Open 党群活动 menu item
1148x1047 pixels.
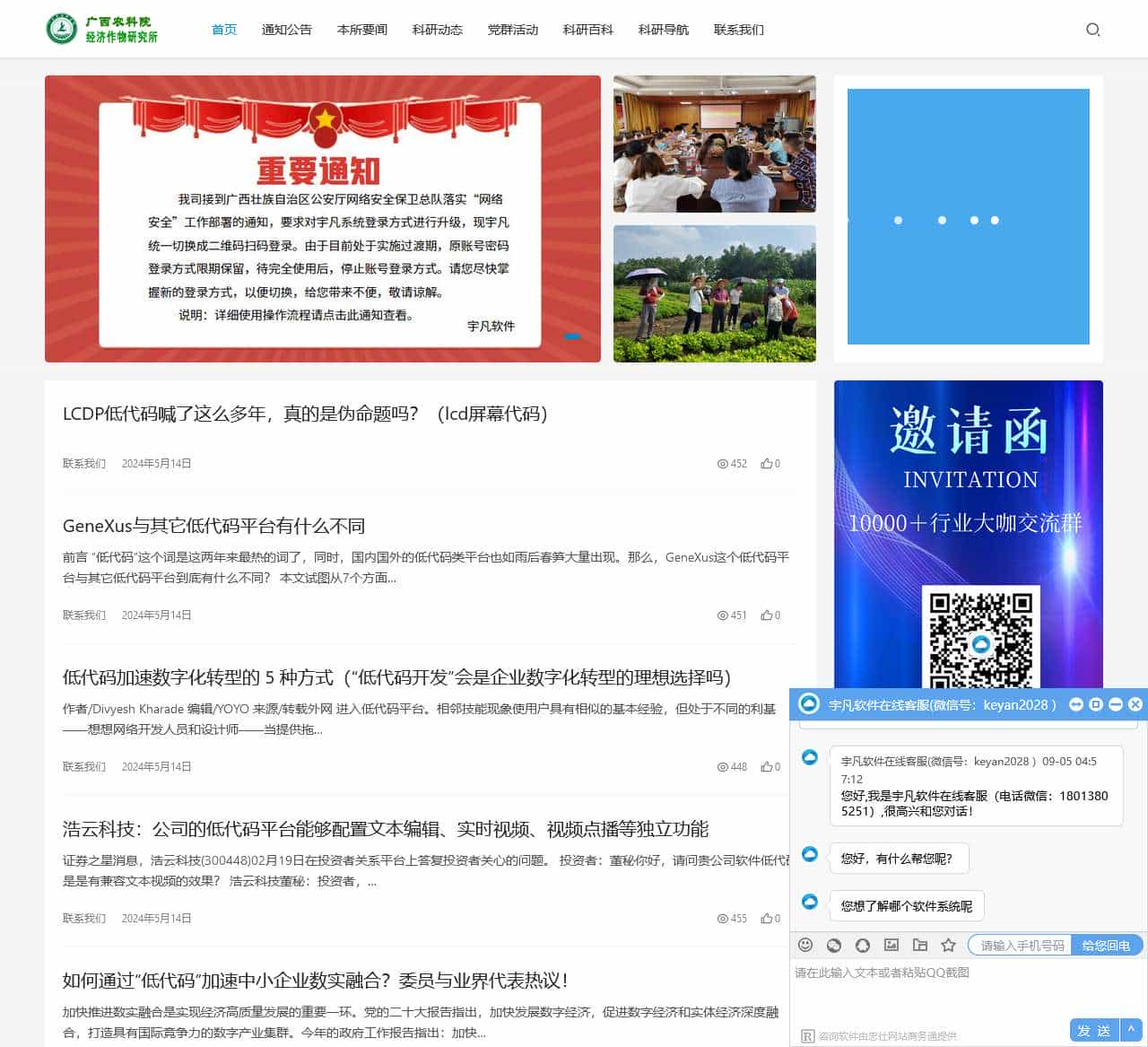click(513, 30)
